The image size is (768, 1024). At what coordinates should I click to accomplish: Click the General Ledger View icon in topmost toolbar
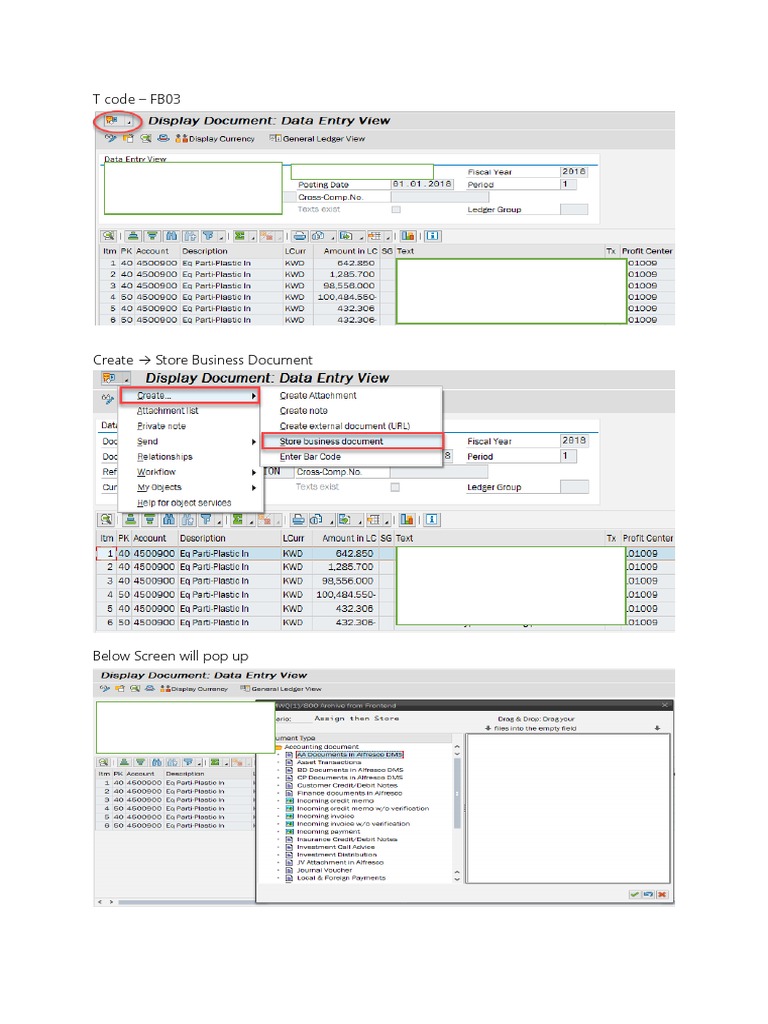coord(275,139)
